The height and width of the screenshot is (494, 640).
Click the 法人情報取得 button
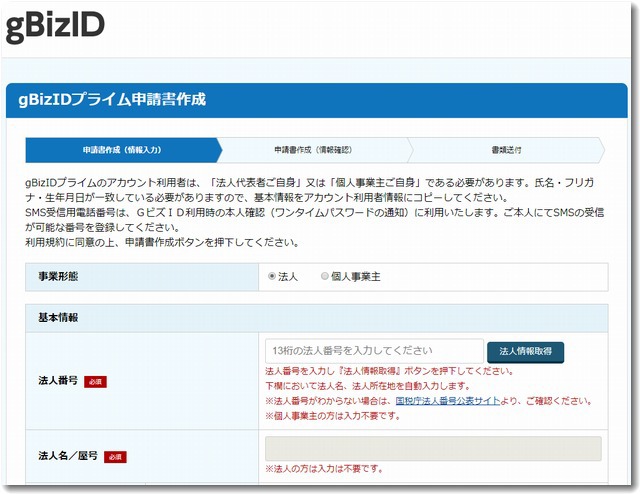525,352
